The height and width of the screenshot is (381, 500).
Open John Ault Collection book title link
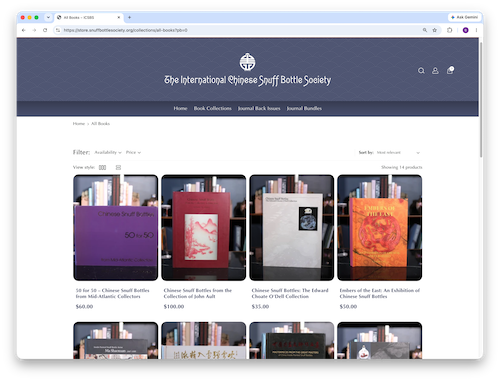[x=198, y=293]
